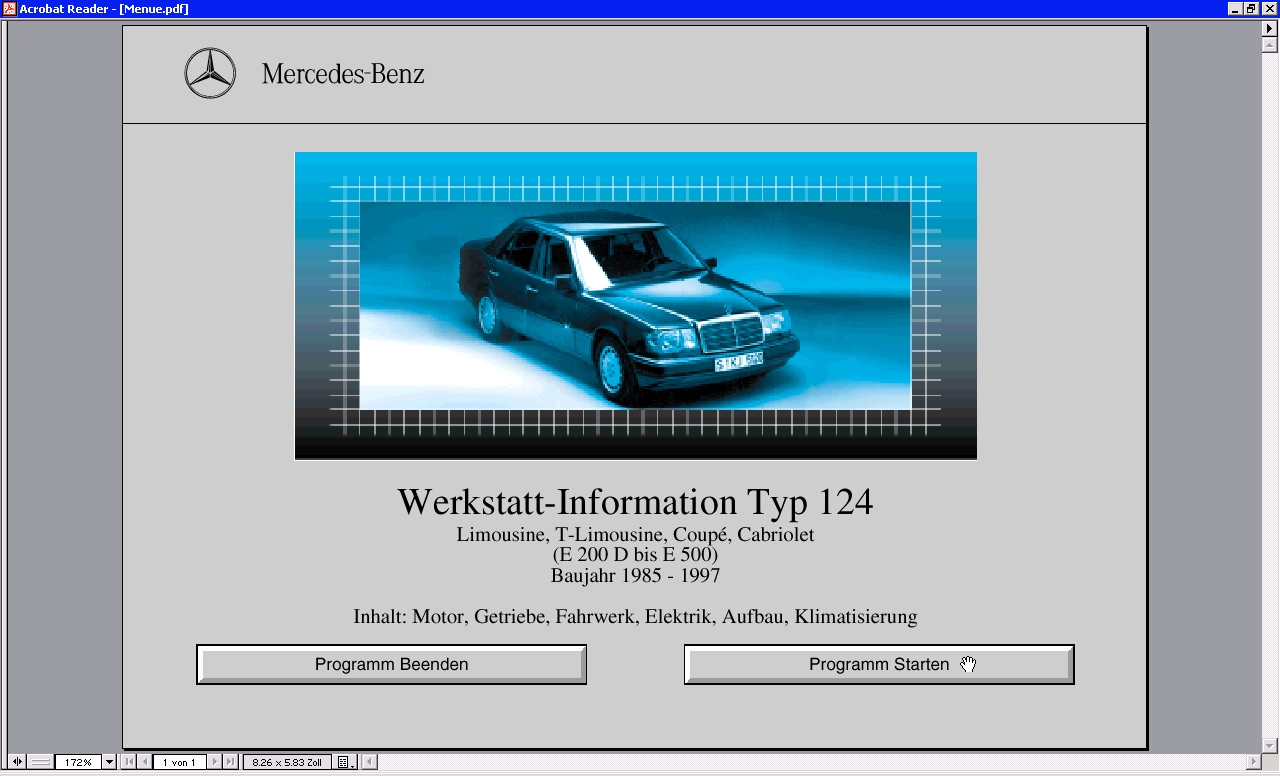The height and width of the screenshot is (776, 1280).
Task: Open the zoom level dropdown arrow
Action: click(109, 762)
